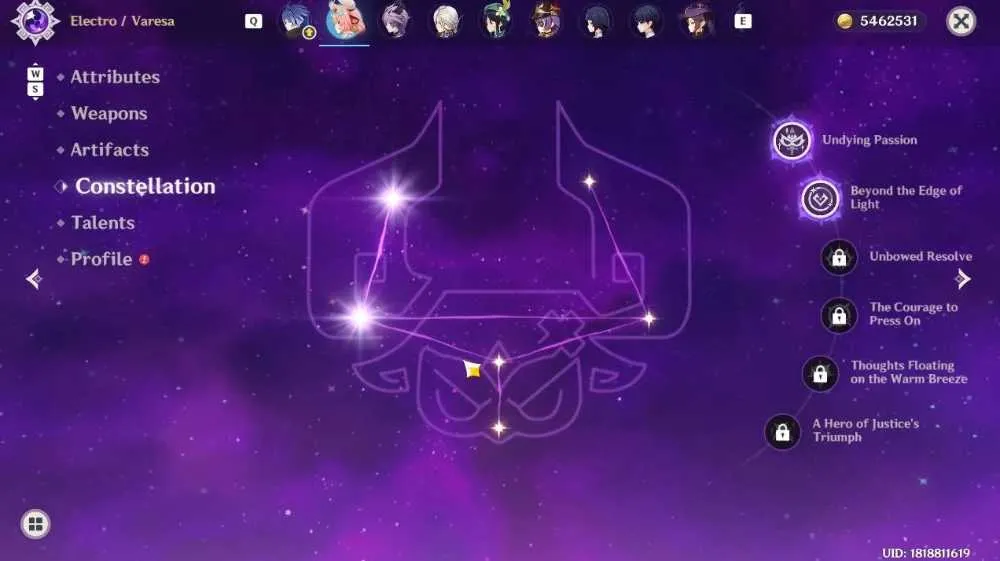The width and height of the screenshot is (1000, 561).
Task: Open the Weapons section
Action: 109,113
